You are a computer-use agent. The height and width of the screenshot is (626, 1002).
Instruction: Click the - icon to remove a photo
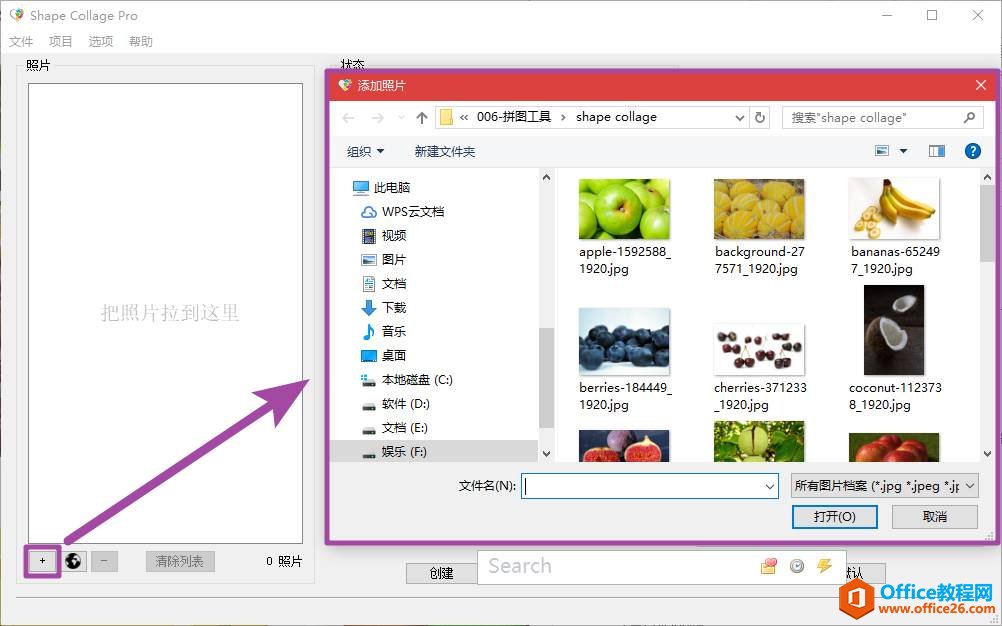click(103, 561)
